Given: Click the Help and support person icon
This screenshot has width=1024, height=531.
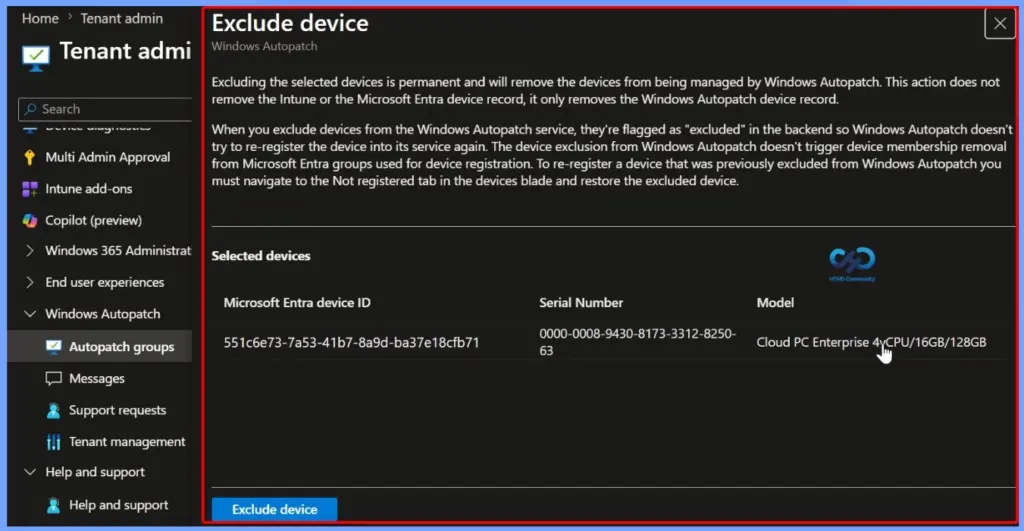Looking at the screenshot, I should (54, 506).
